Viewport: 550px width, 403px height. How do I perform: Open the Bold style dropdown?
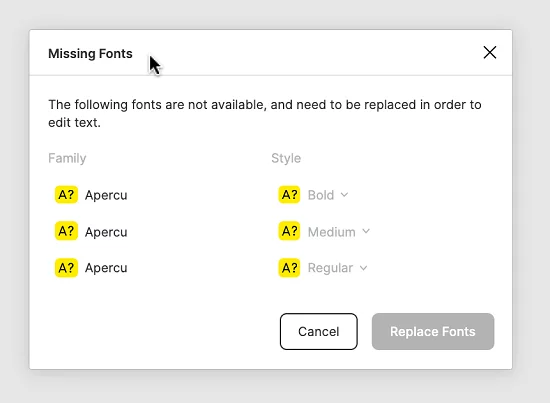click(x=328, y=195)
